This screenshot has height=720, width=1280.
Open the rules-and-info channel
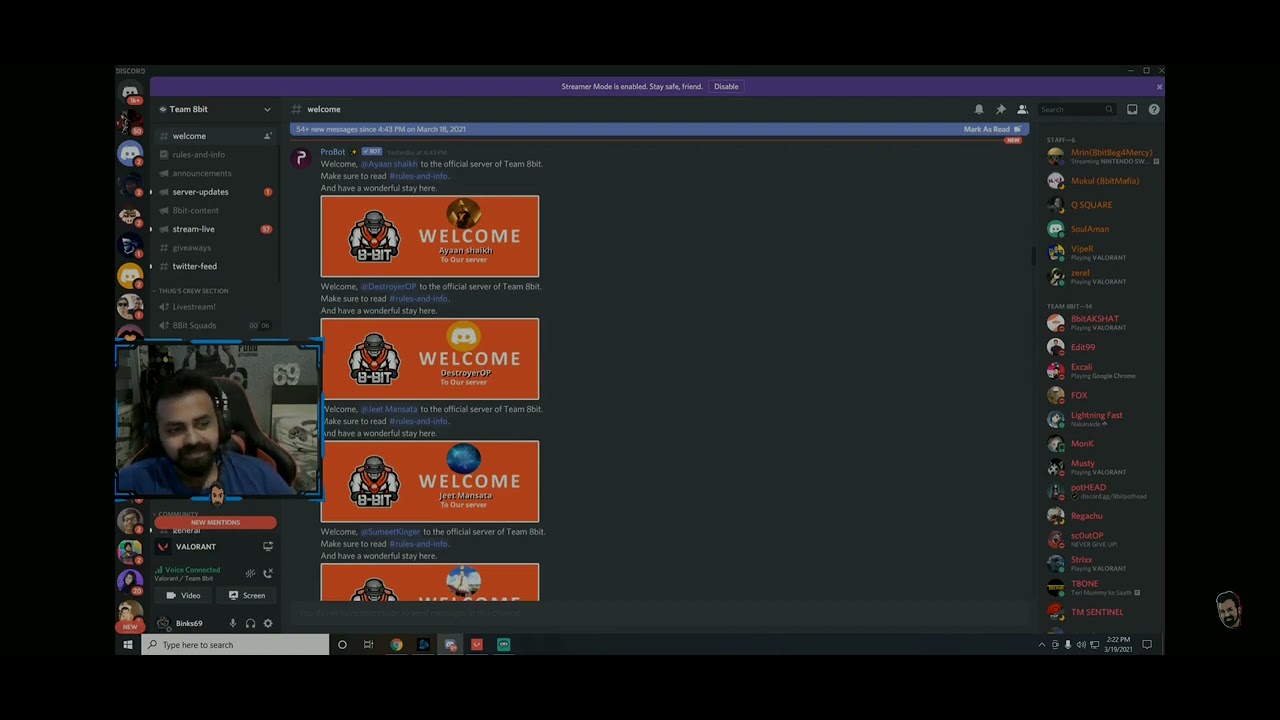tap(214, 155)
